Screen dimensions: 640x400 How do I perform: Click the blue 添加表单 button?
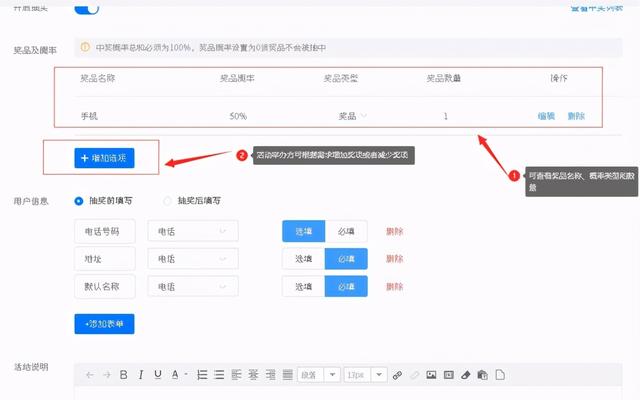point(104,324)
